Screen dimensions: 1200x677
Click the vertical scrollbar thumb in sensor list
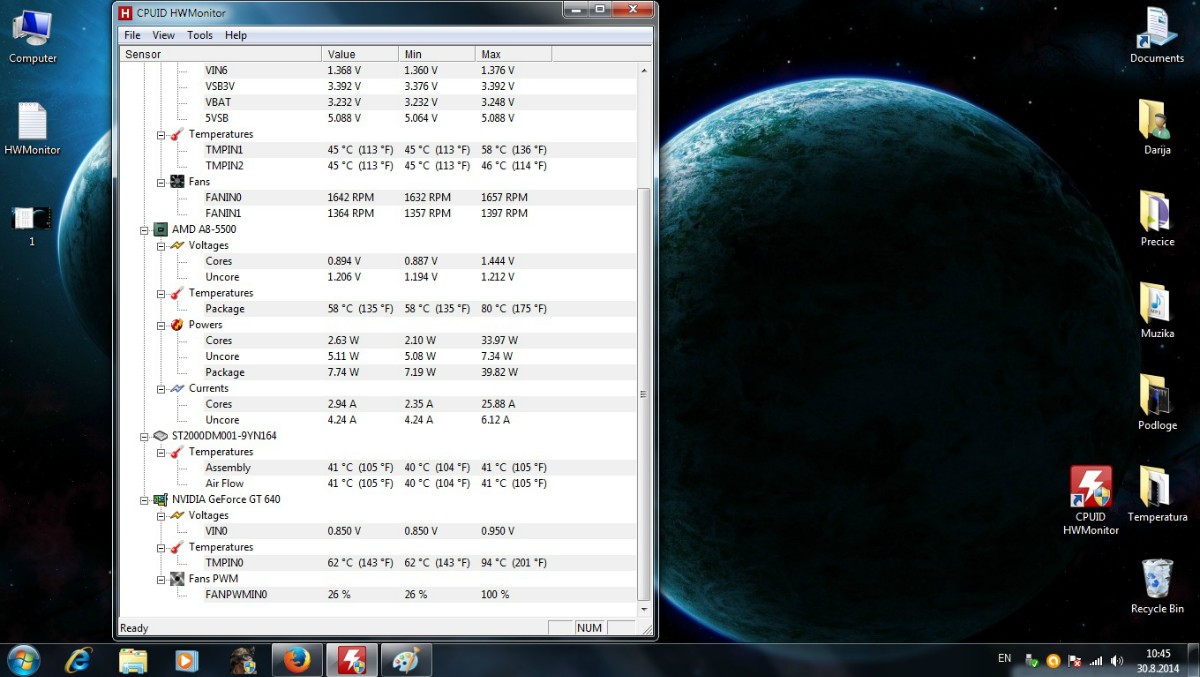[644, 394]
